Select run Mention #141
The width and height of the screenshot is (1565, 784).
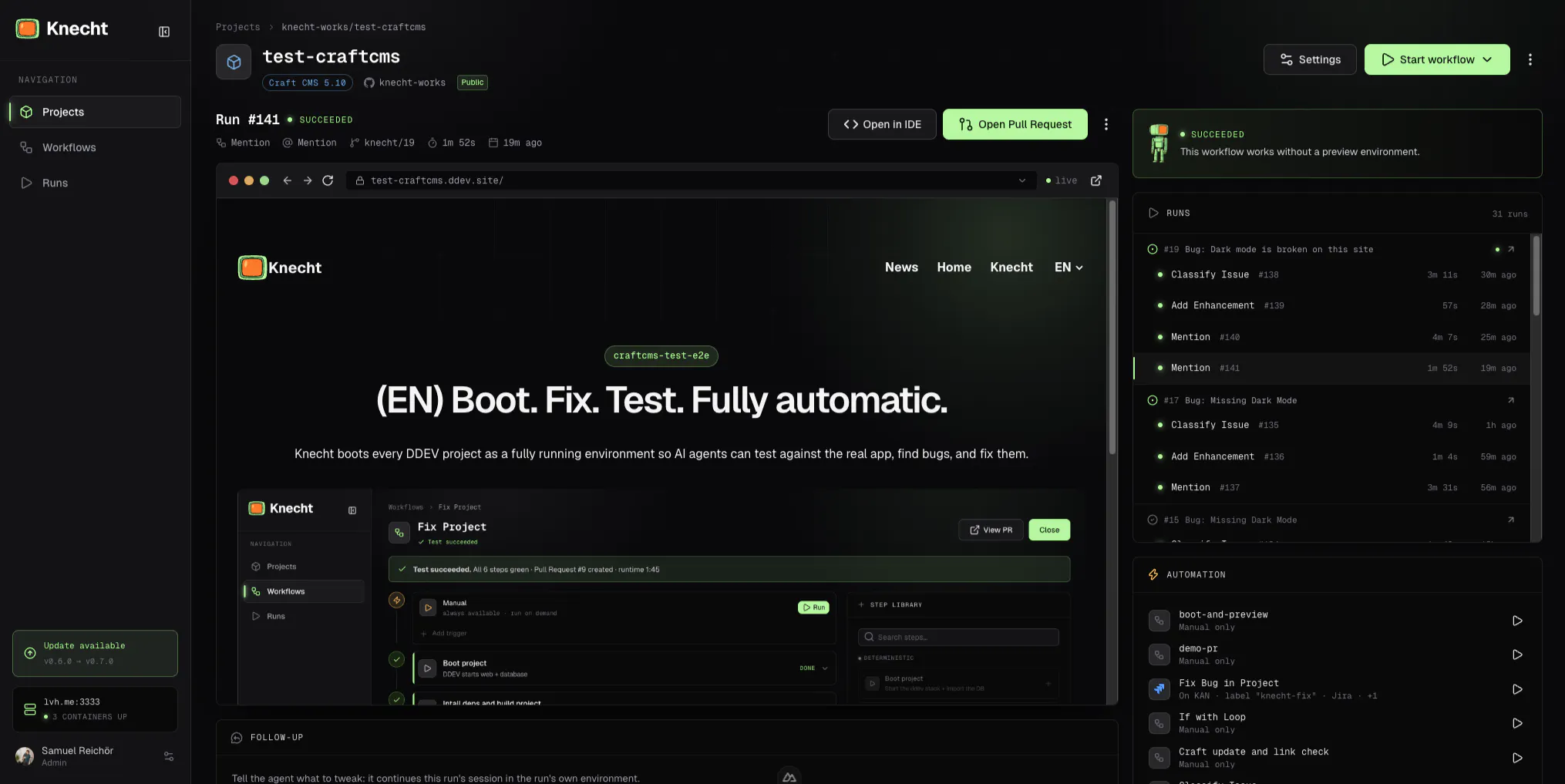1332,368
